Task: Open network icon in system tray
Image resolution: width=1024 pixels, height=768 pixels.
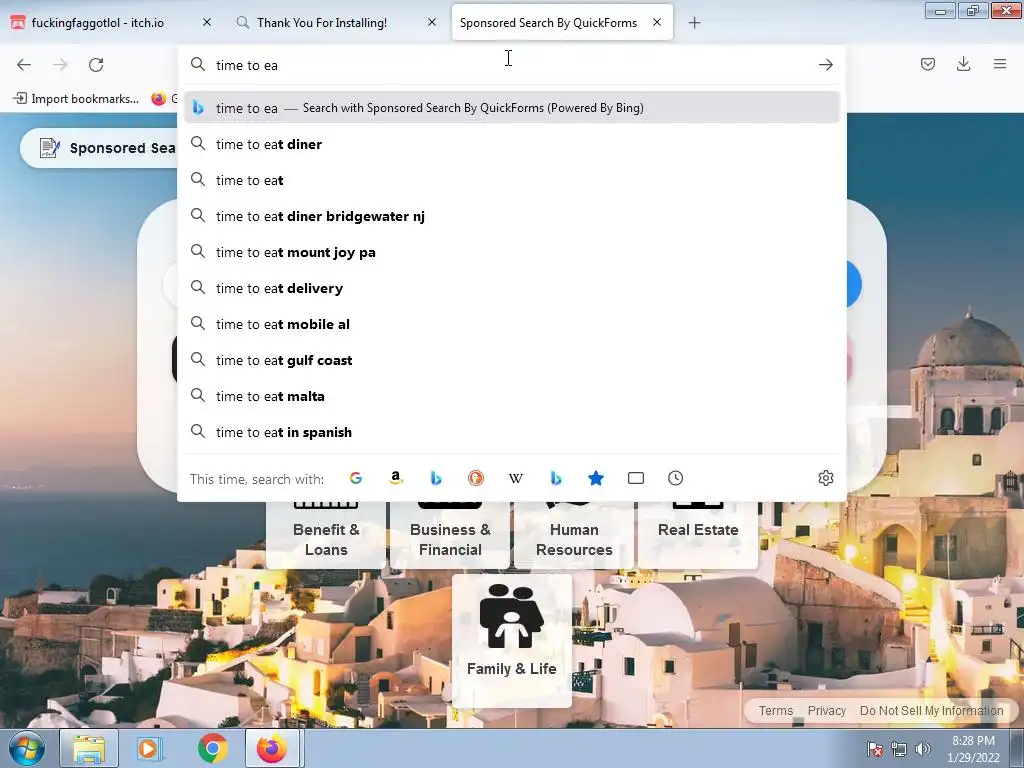Action: tap(899, 749)
